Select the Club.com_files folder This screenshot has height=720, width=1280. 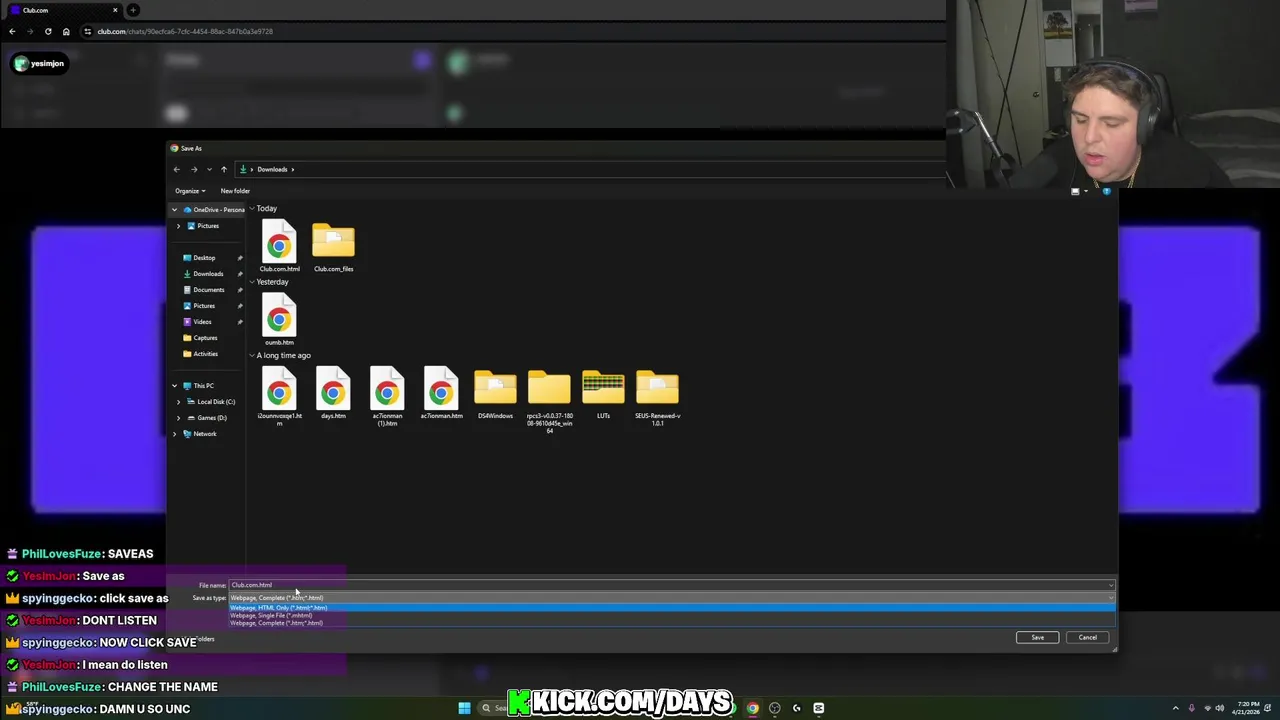coord(333,245)
